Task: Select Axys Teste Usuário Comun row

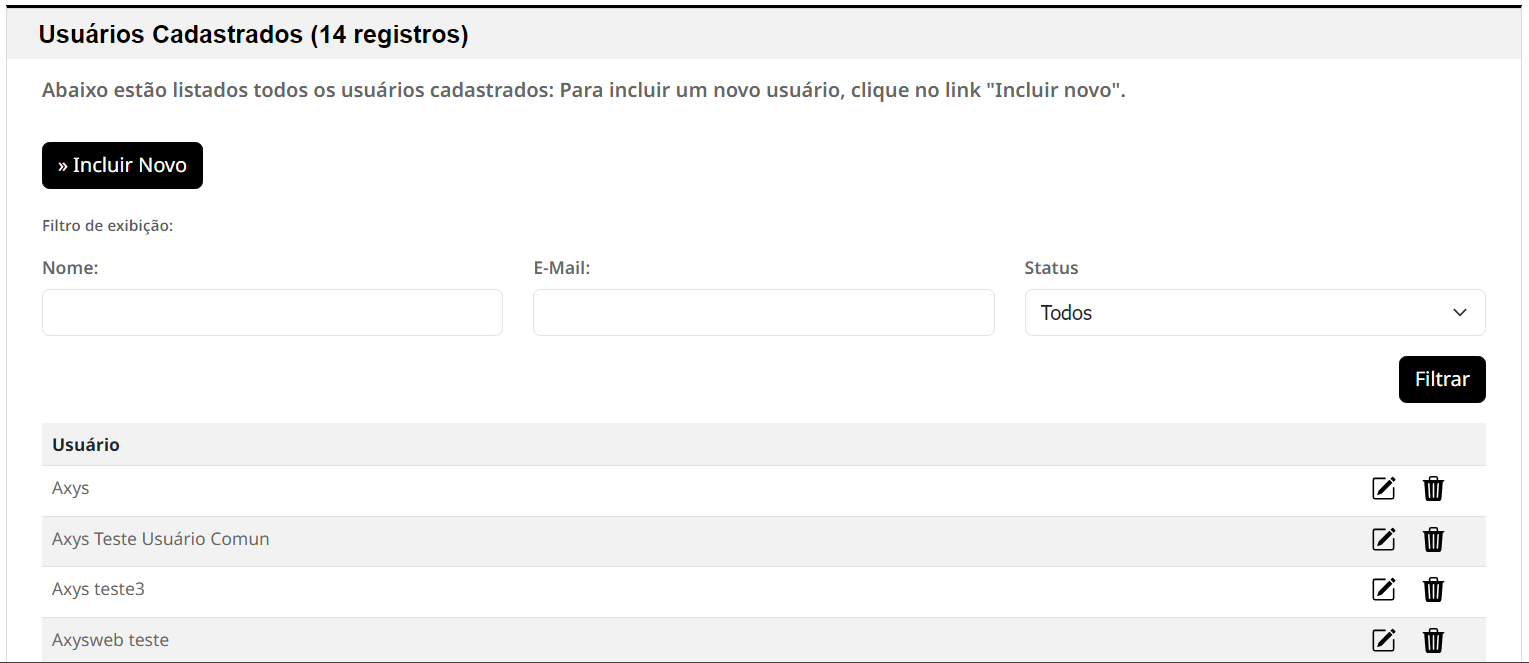Action: (x=764, y=541)
